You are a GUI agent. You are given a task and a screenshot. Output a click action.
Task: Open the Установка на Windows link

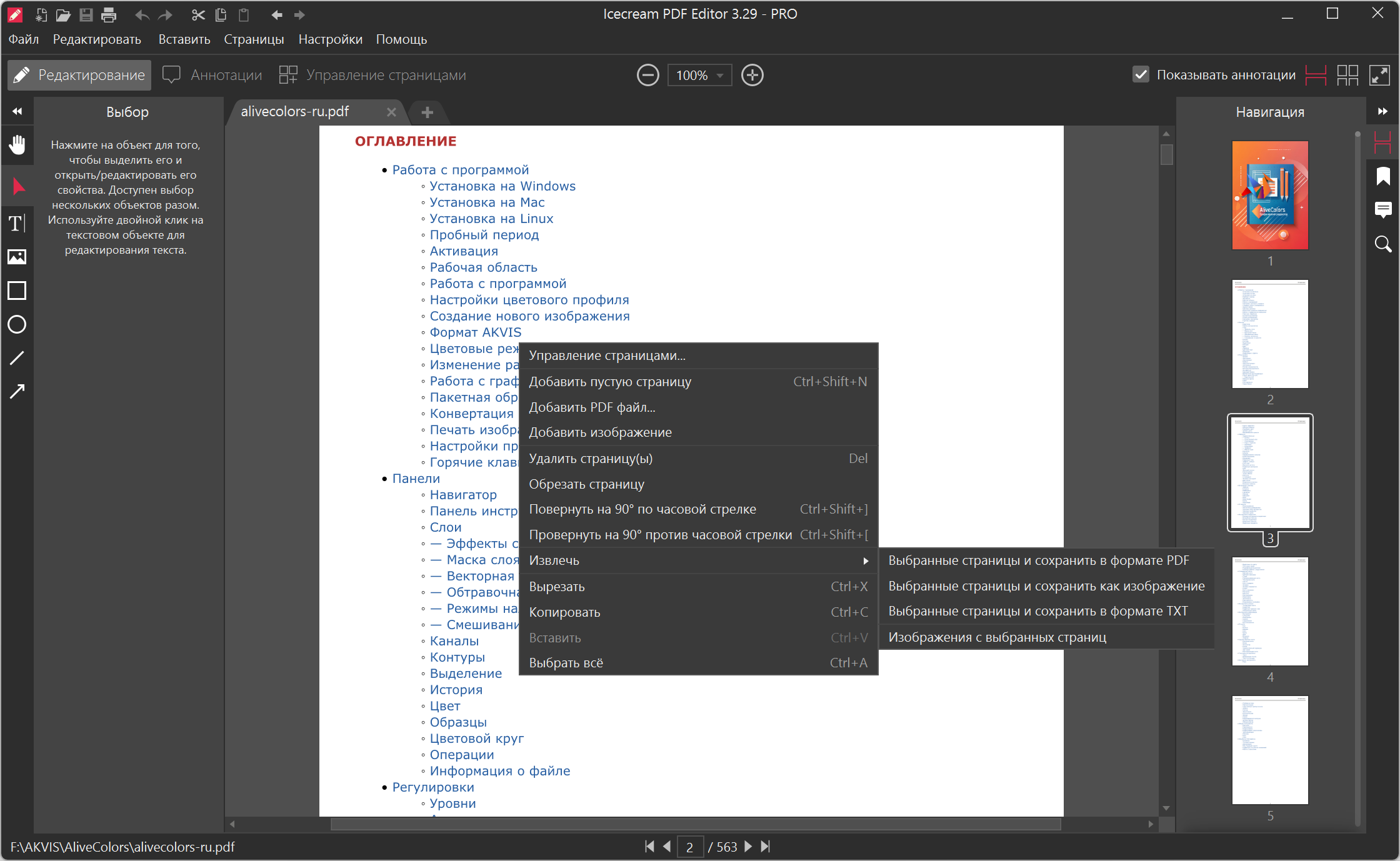pos(502,186)
